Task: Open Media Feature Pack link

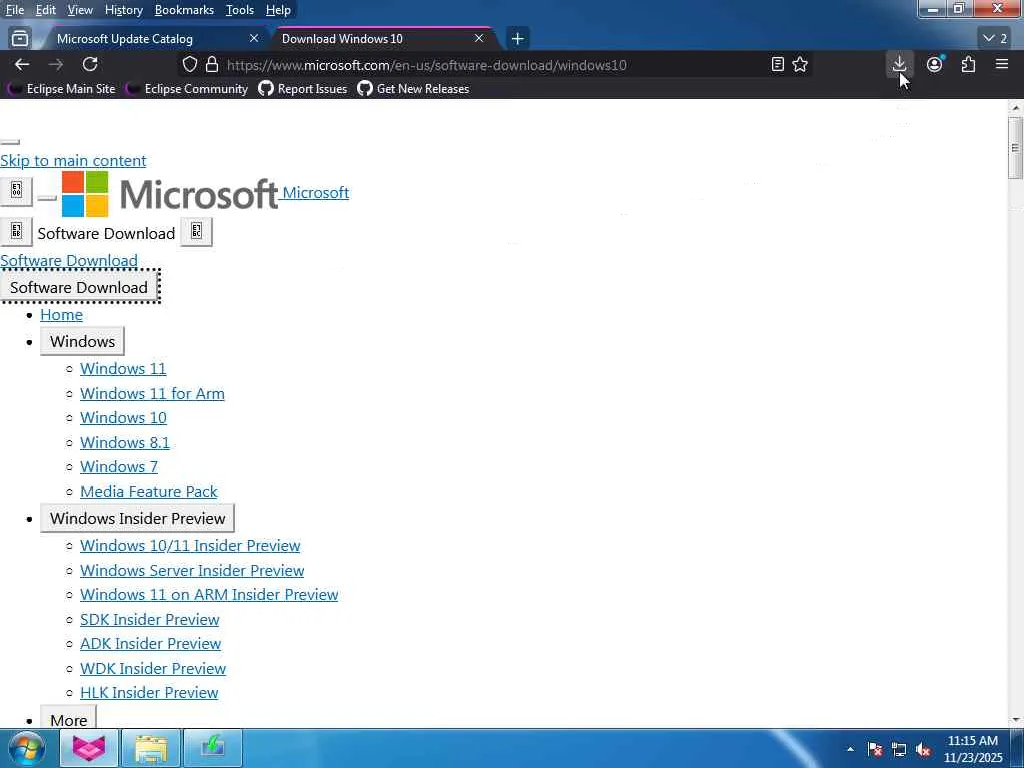Action: point(148,492)
